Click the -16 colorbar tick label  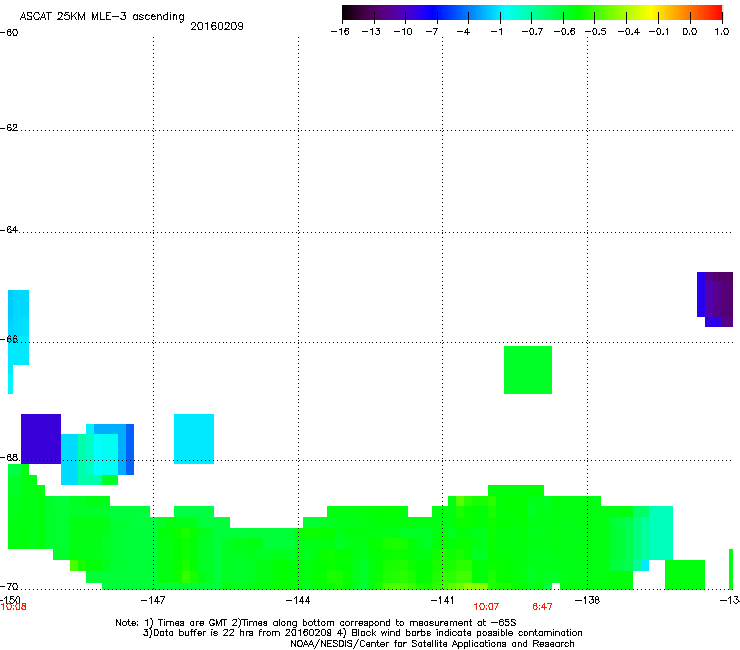tap(340, 32)
